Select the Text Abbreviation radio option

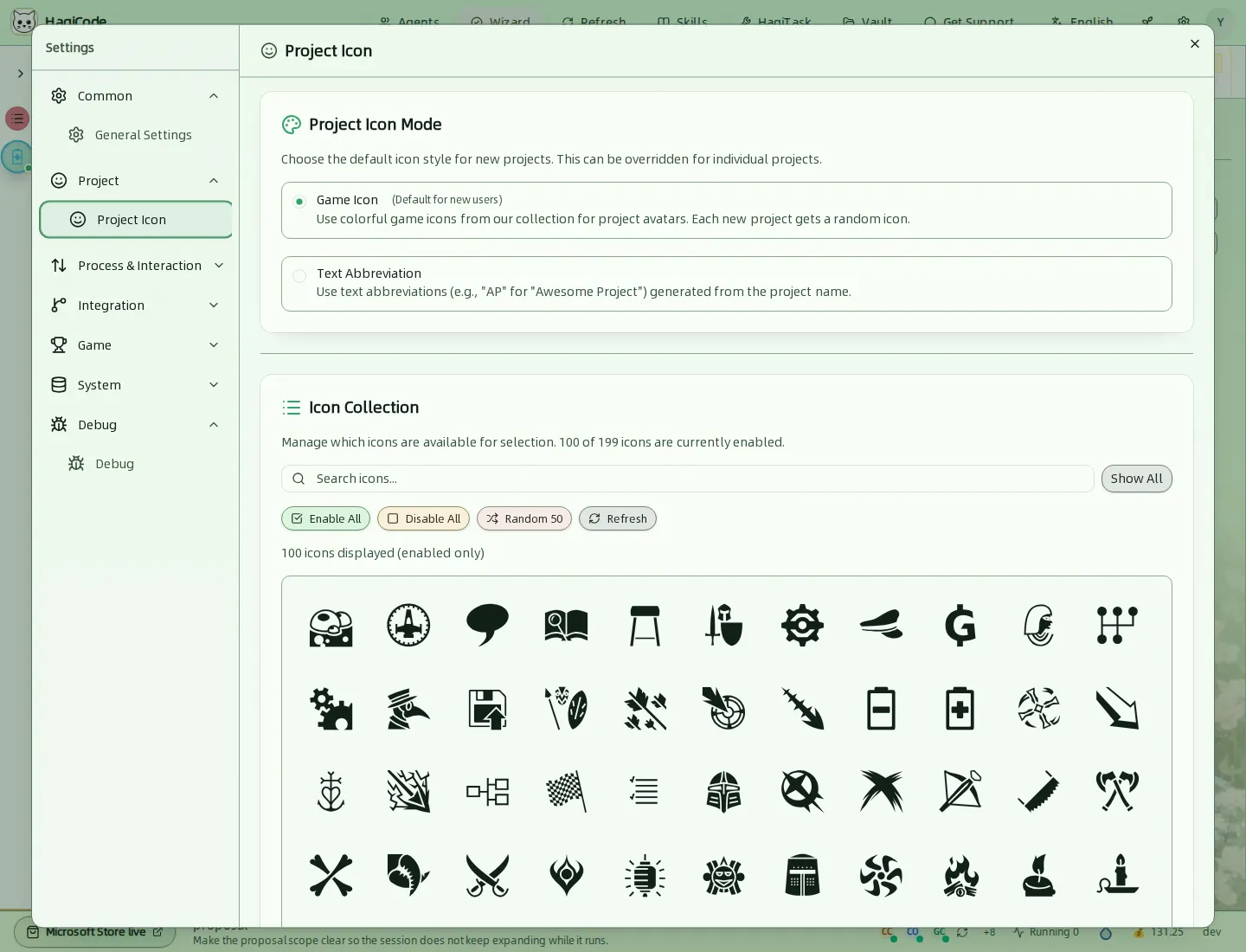[299, 276]
